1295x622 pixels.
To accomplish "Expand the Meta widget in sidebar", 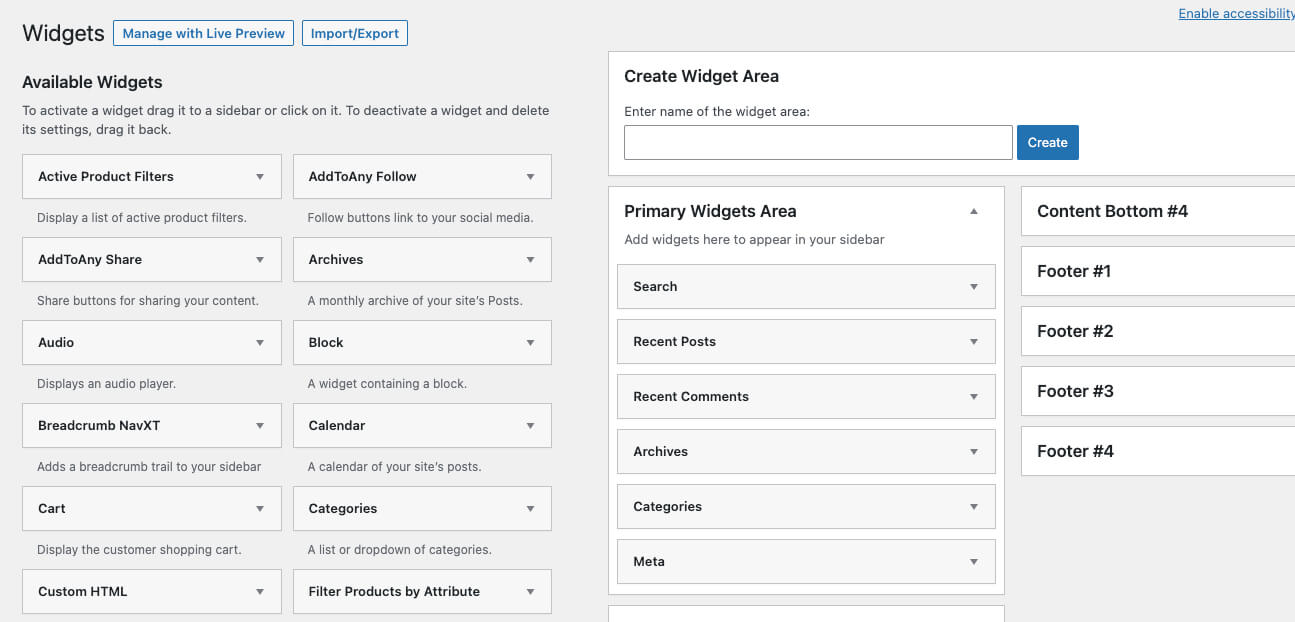I will pos(973,562).
